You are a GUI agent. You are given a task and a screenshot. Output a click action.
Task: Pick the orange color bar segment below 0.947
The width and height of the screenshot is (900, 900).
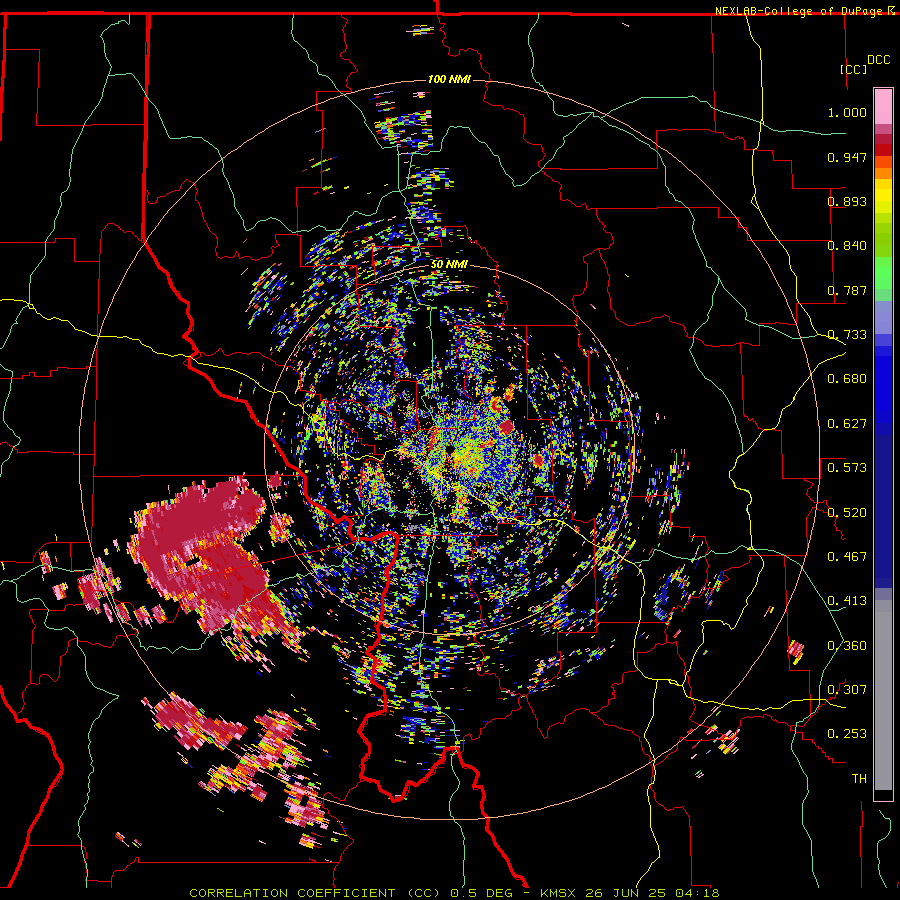click(883, 173)
